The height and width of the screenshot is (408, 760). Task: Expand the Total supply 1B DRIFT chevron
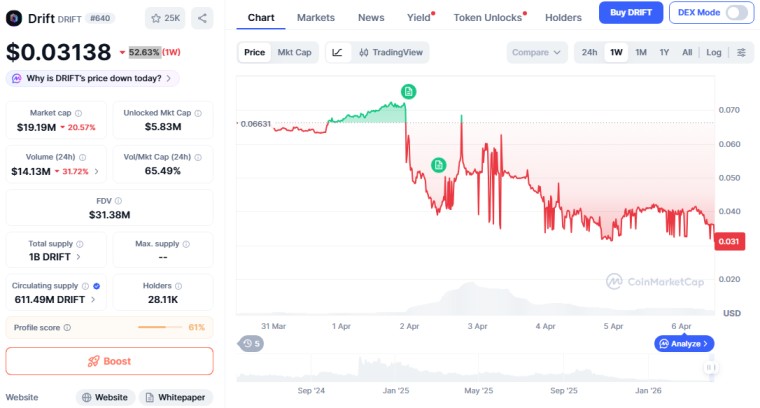[79, 257]
